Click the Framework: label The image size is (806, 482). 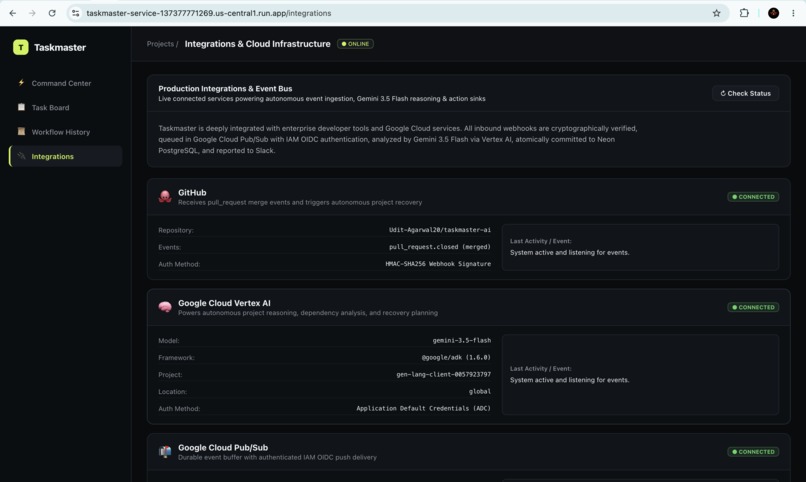[176, 358]
